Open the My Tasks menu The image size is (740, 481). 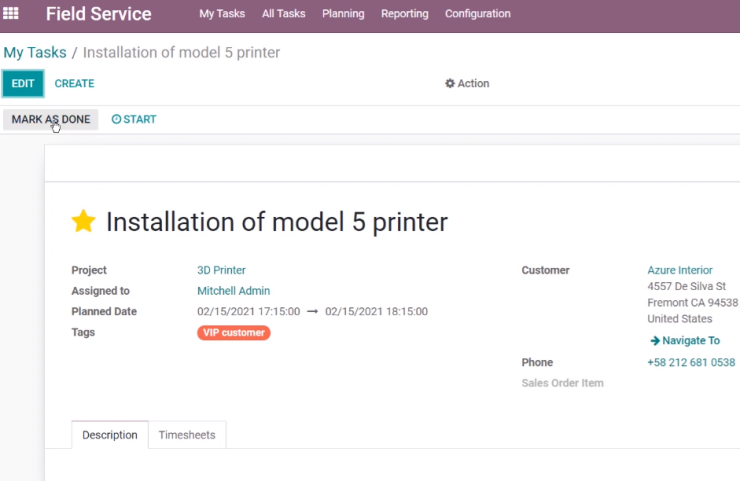(x=222, y=14)
